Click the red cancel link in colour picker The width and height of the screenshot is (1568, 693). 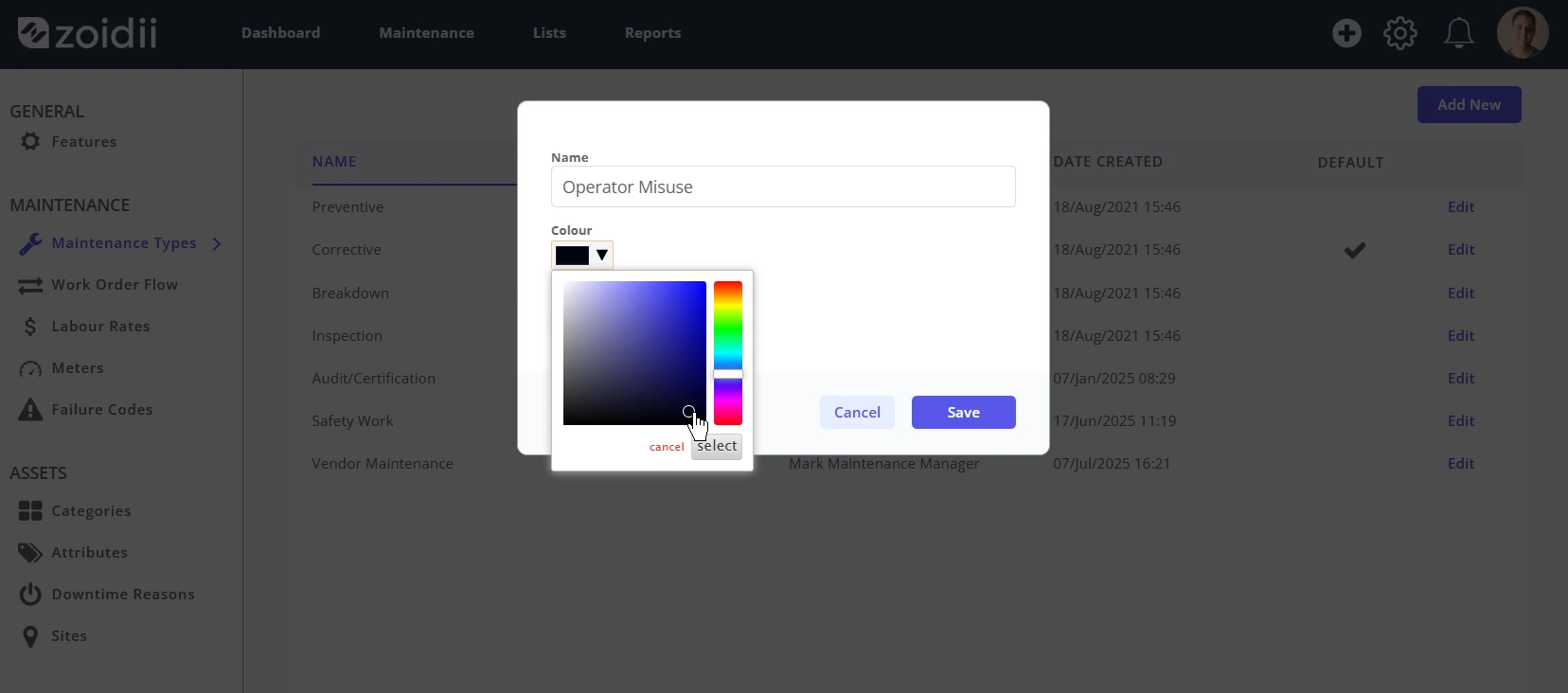[x=667, y=447]
